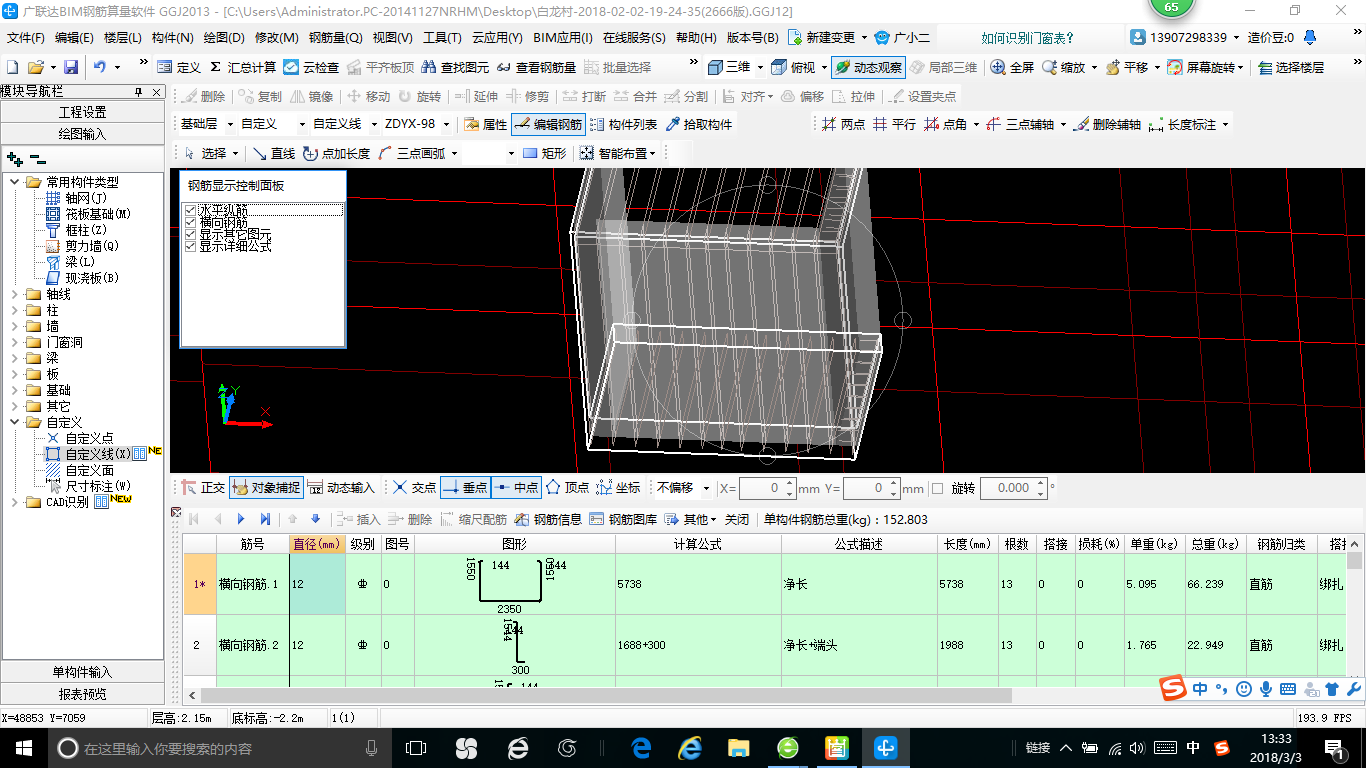This screenshot has width=1366, height=768.
Task: Click 平行 parallel axis tool
Action: coord(894,124)
